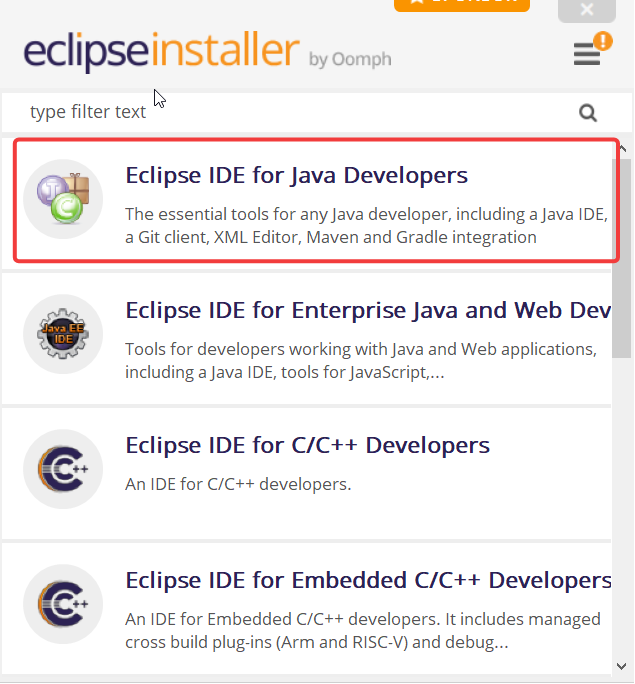This screenshot has width=635, height=684.
Task: Choose Eclipse IDE for C/C++ Developers title
Action: tap(307, 445)
